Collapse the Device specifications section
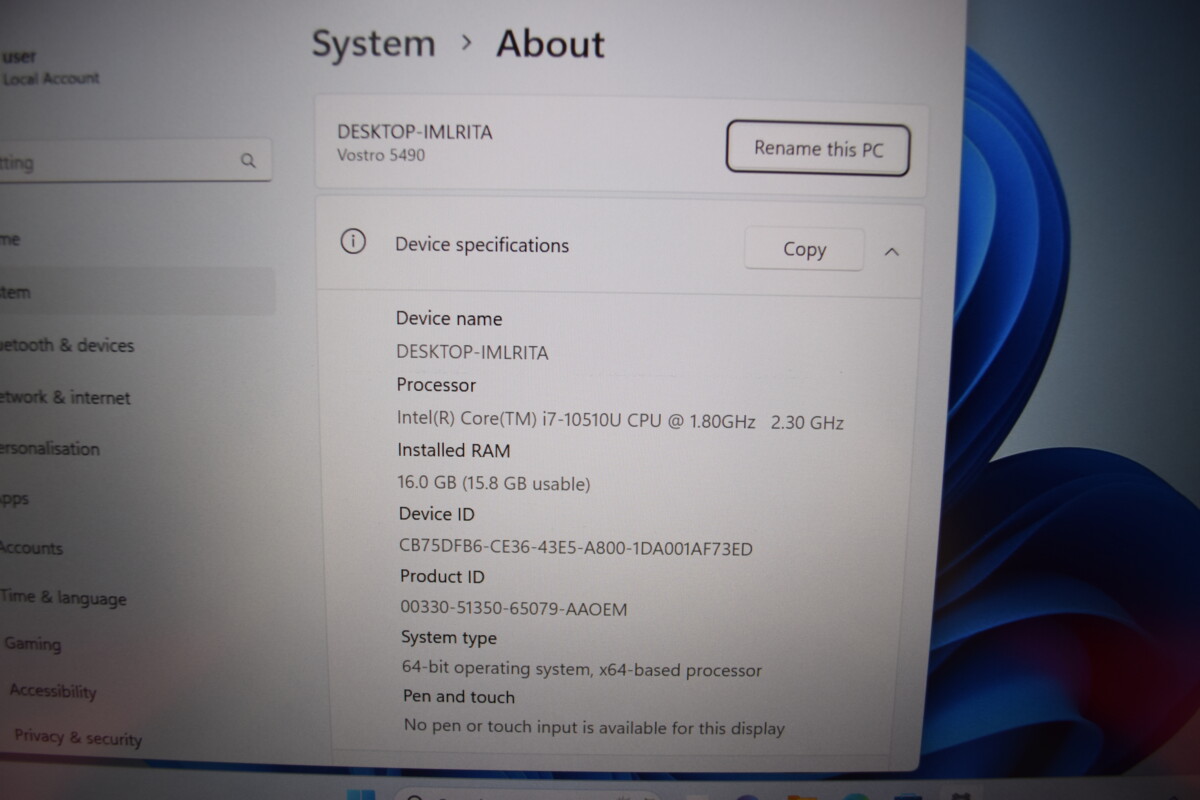This screenshot has width=1200, height=800. pyautogui.click(x=892, y=252)
